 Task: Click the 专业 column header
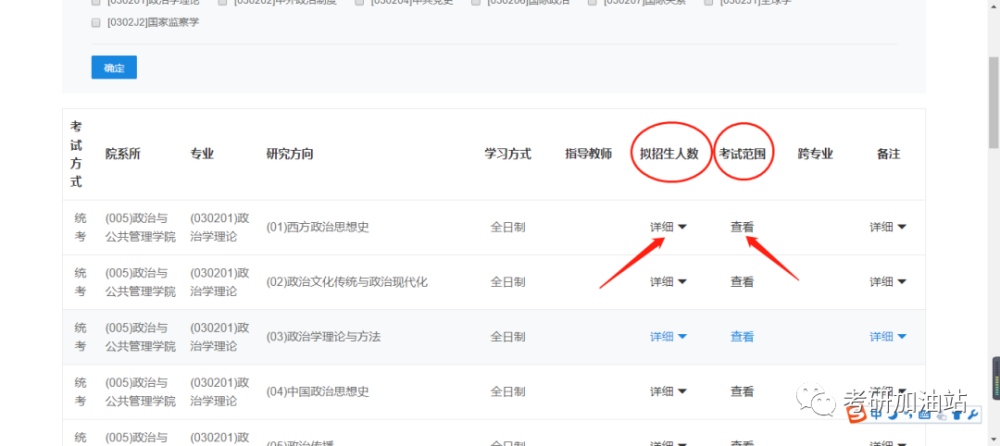tap(202, 154)
